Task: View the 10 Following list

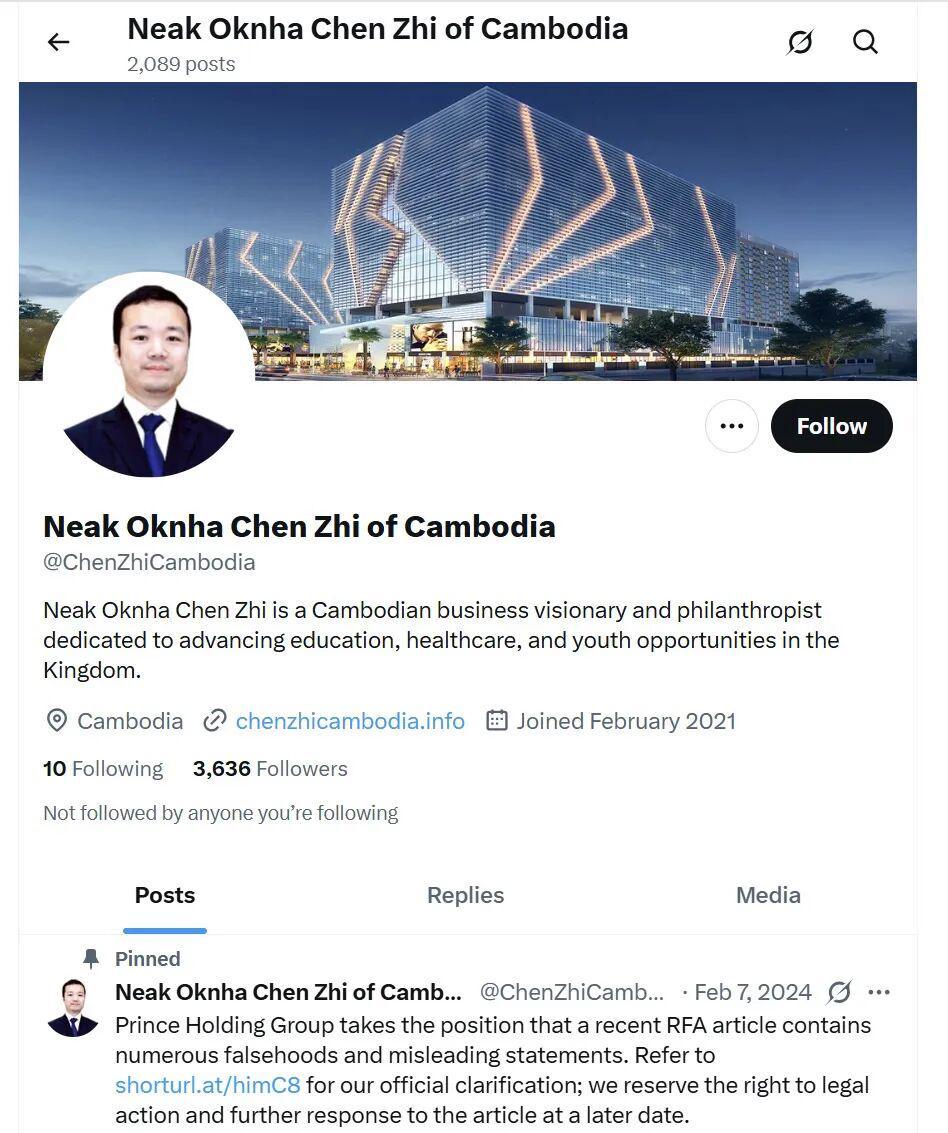Action: tap(103, 769)
